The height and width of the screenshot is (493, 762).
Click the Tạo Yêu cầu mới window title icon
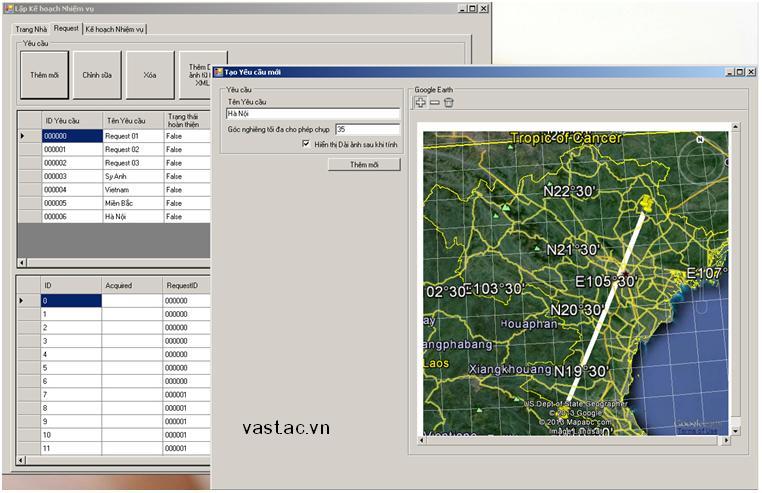219,72
